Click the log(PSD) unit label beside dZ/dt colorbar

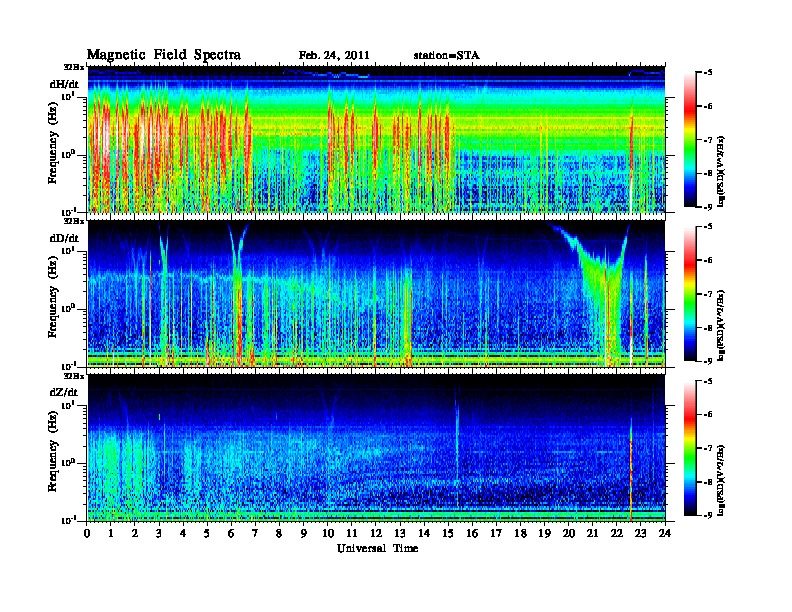tap(721, 480)
